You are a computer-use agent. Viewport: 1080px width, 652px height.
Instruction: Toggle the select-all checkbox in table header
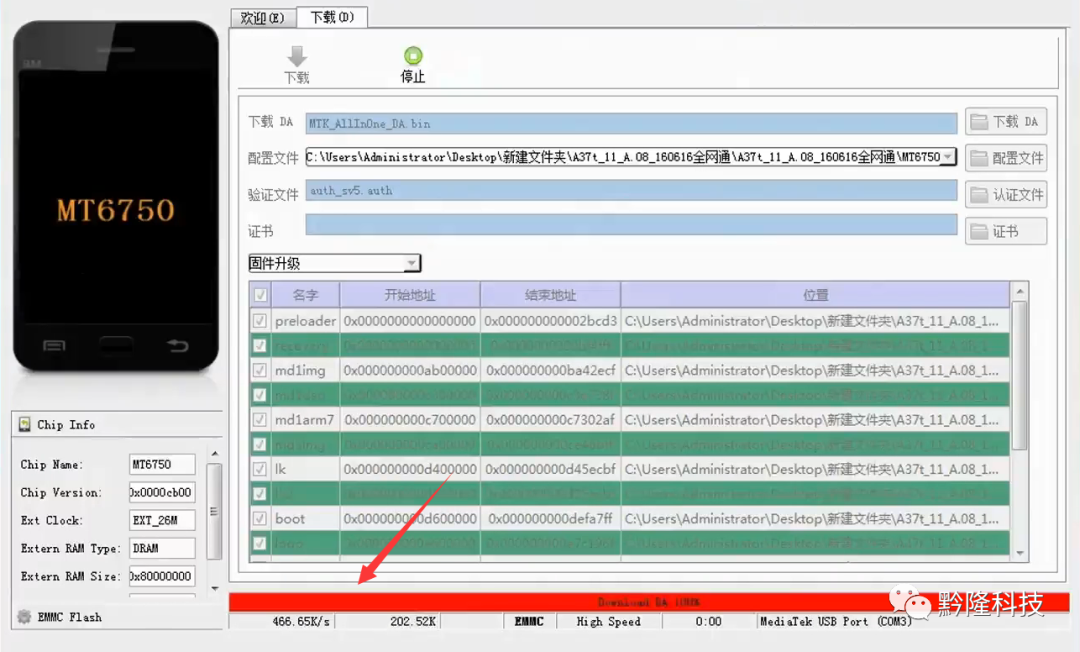(260, 295)
